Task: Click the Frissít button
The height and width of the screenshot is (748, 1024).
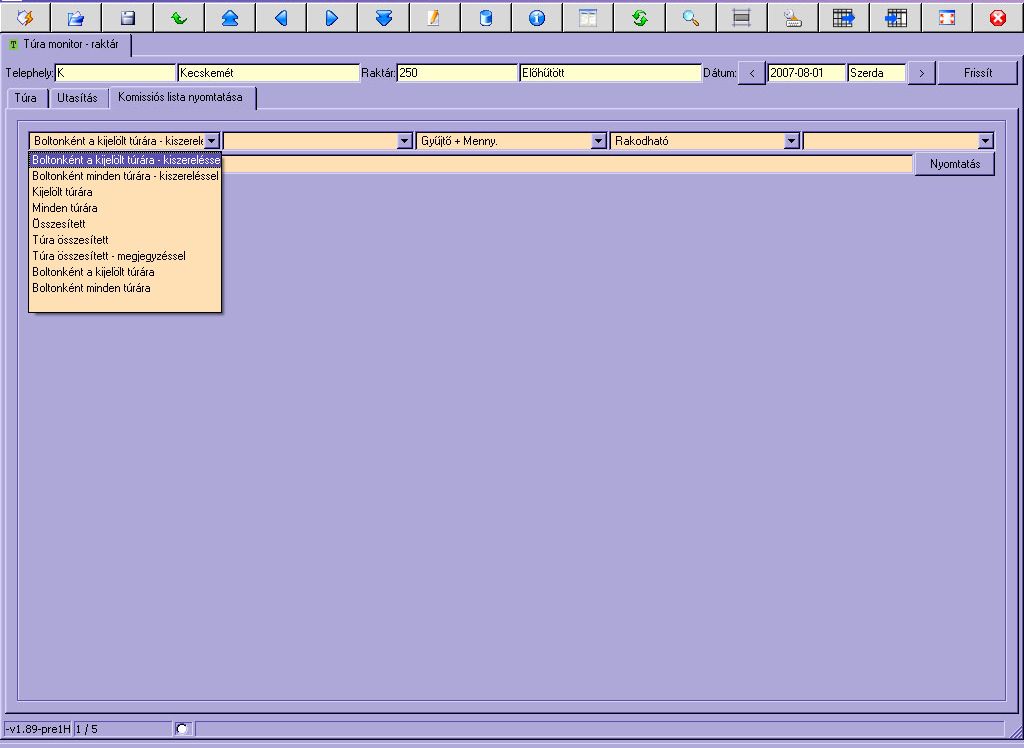Action: [977, 73]
